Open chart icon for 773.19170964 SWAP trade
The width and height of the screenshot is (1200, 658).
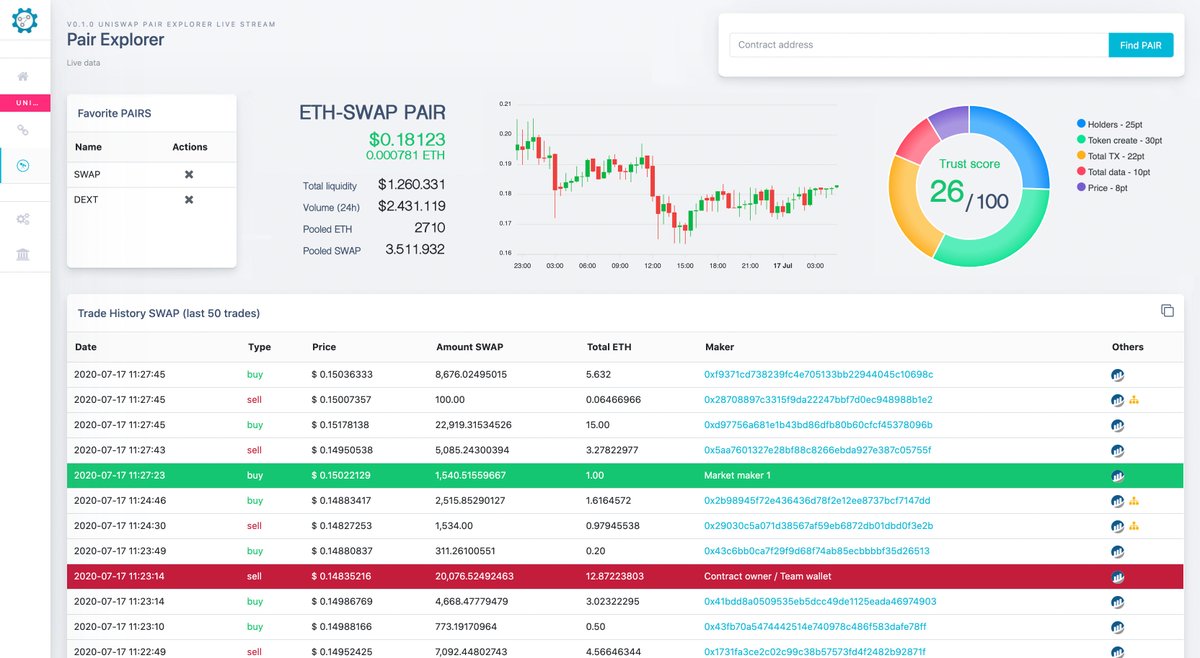point(1118,627)
